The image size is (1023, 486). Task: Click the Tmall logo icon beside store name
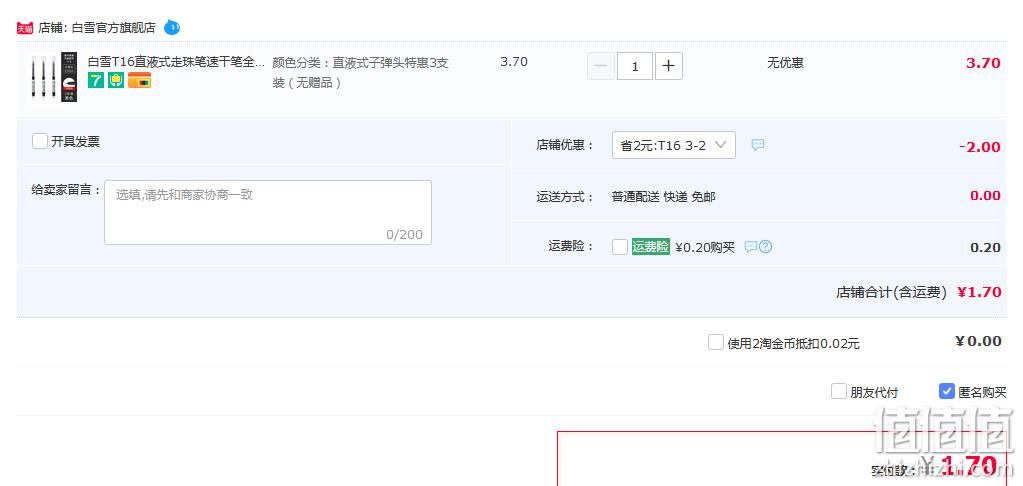point(25,28)
